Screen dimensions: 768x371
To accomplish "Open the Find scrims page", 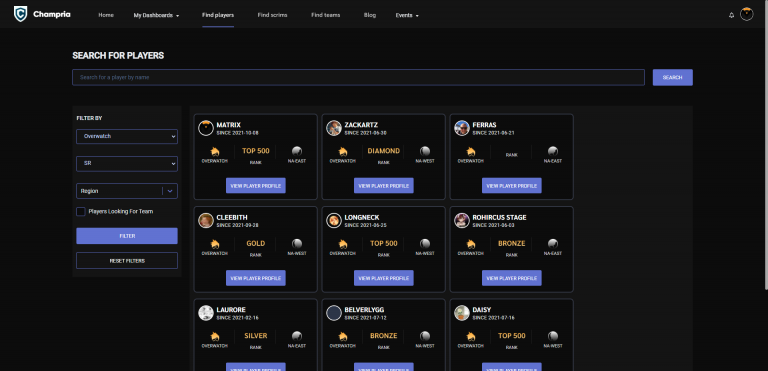I will (272, 15).
